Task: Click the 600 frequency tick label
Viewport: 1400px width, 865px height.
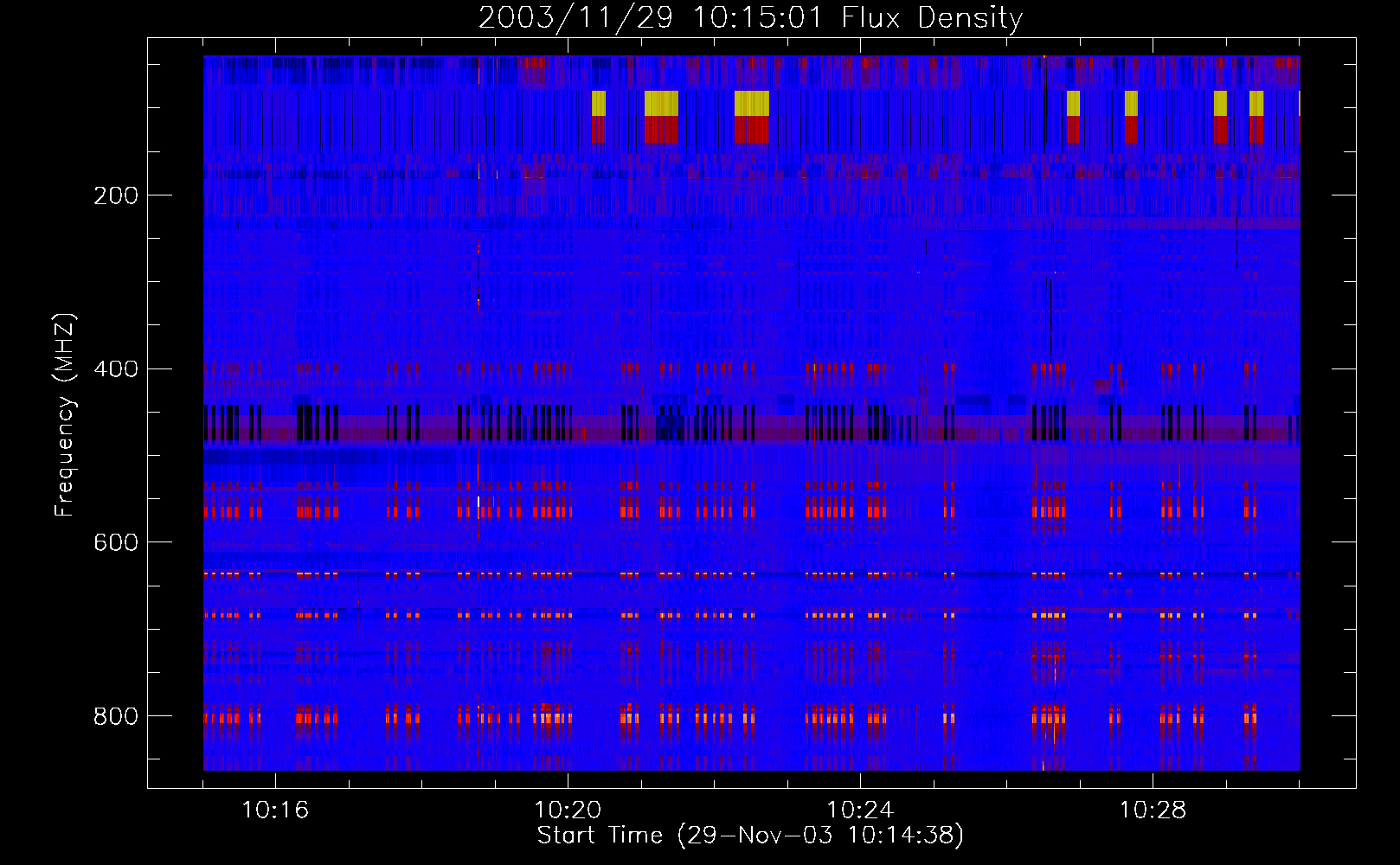Action: 116,542
